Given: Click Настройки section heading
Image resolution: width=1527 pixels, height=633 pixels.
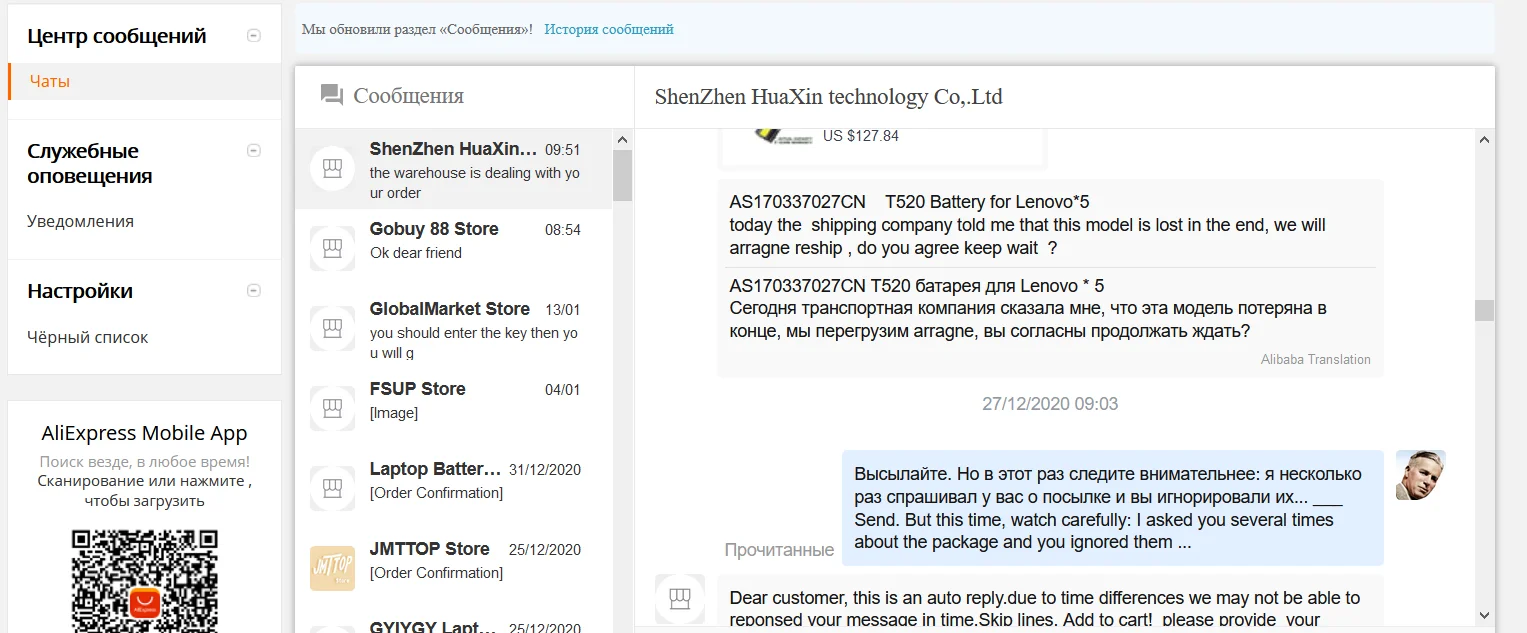Looking at the screenshot, I should [x=80, y=291].
